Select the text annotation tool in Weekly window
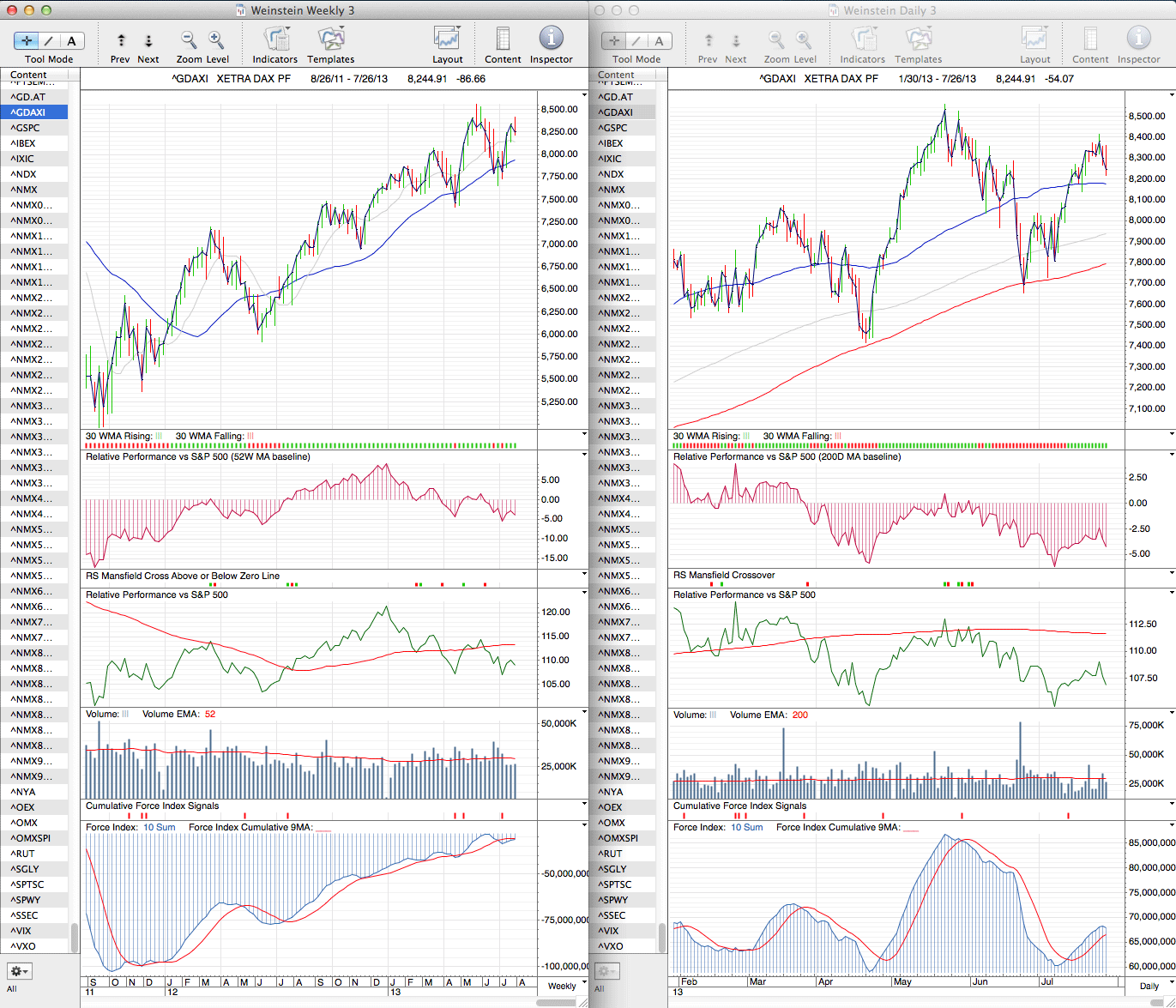 71,40
